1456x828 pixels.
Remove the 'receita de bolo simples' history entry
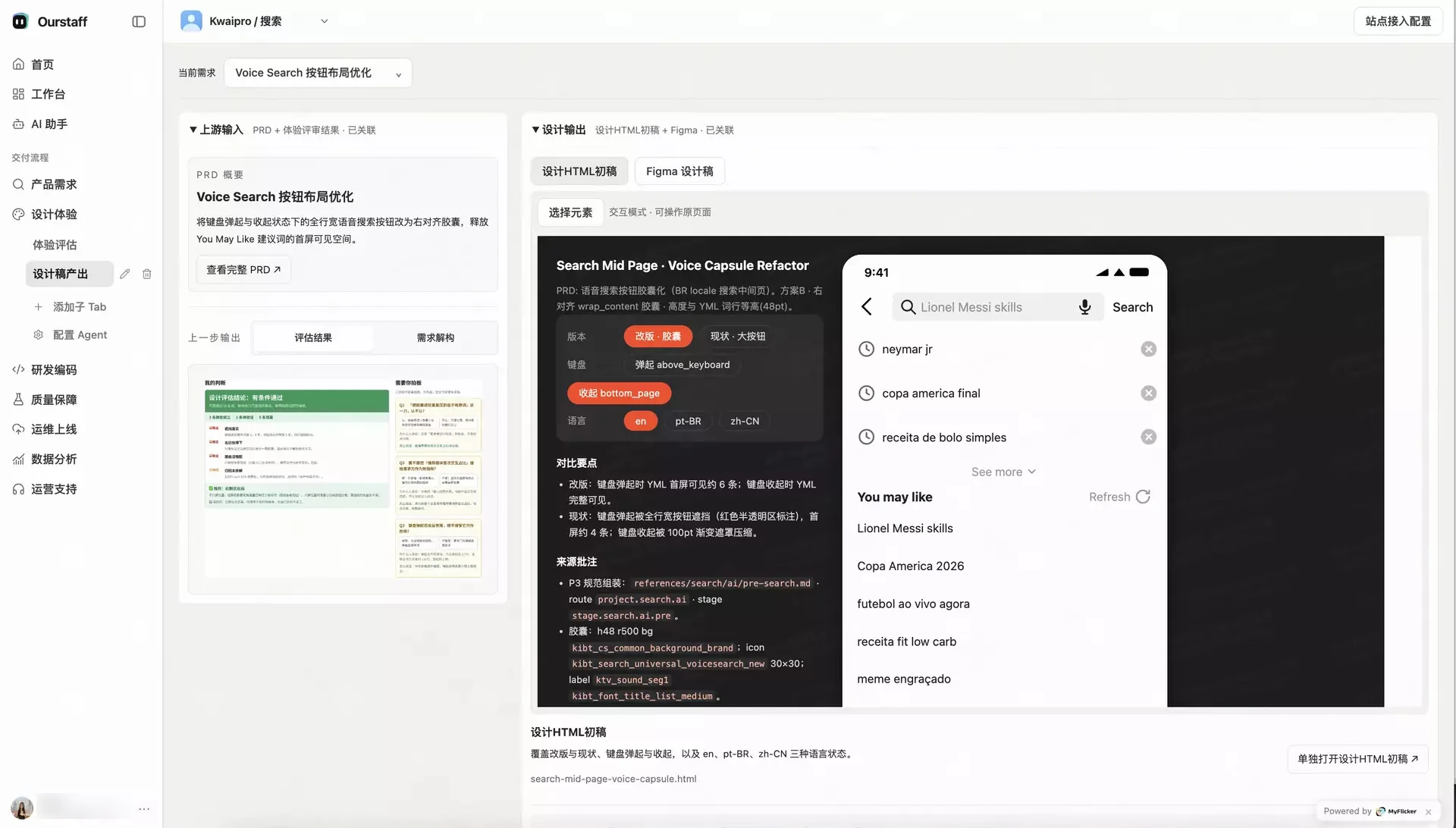[1149, 437]
